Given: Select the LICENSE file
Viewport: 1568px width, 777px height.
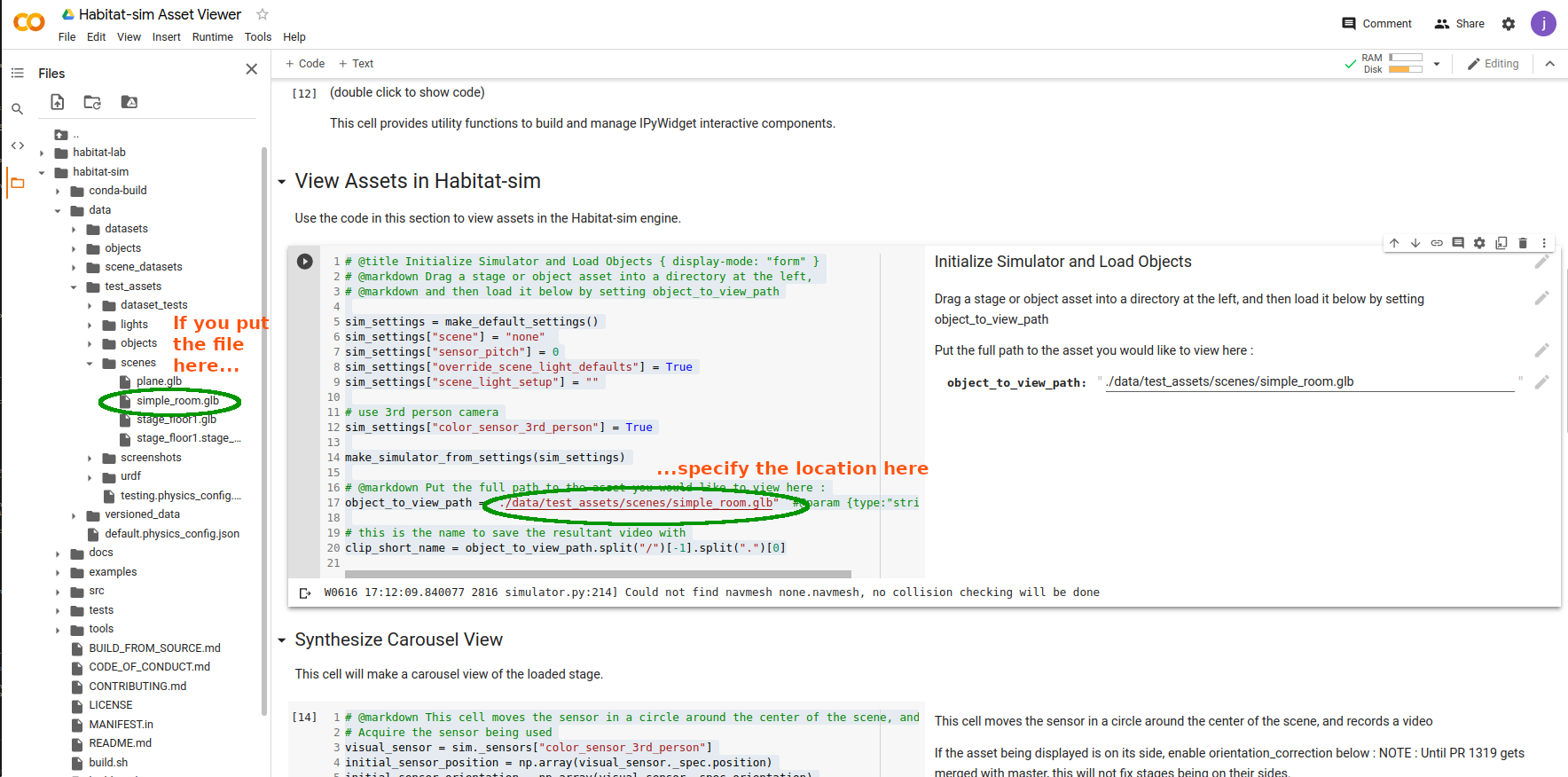Looking at the screenshot, I should pos(110,705).
